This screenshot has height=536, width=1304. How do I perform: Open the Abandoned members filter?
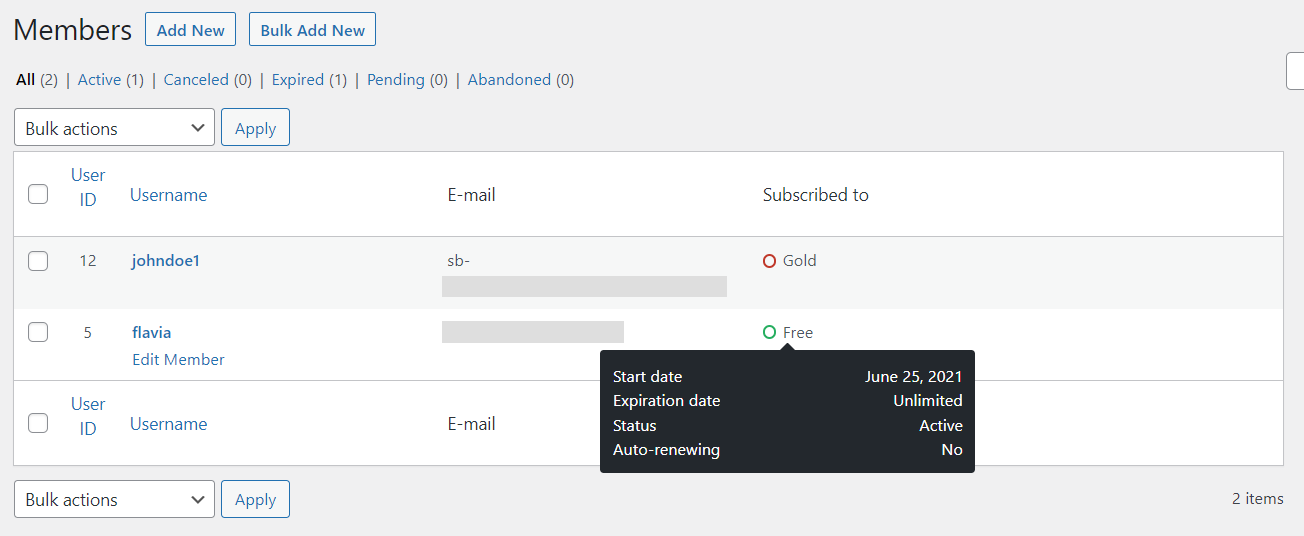coord(509,80)
